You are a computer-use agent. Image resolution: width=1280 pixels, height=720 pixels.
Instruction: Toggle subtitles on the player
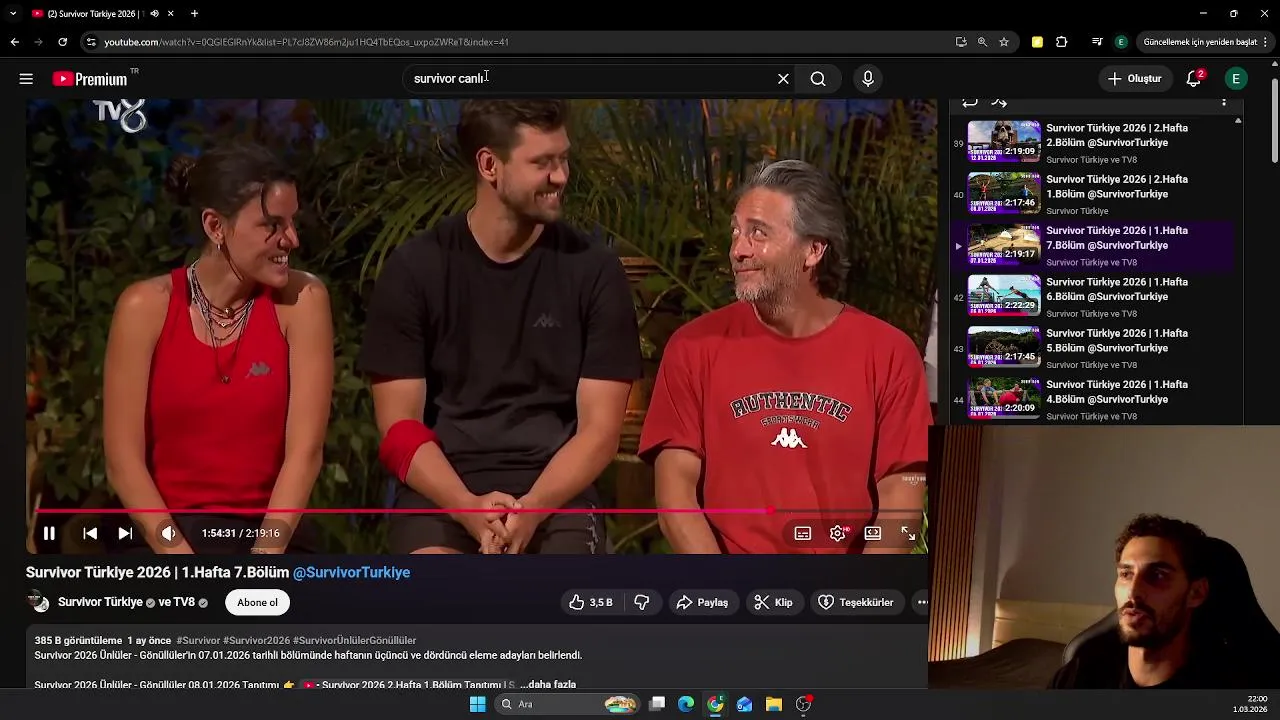coord(803,533)
